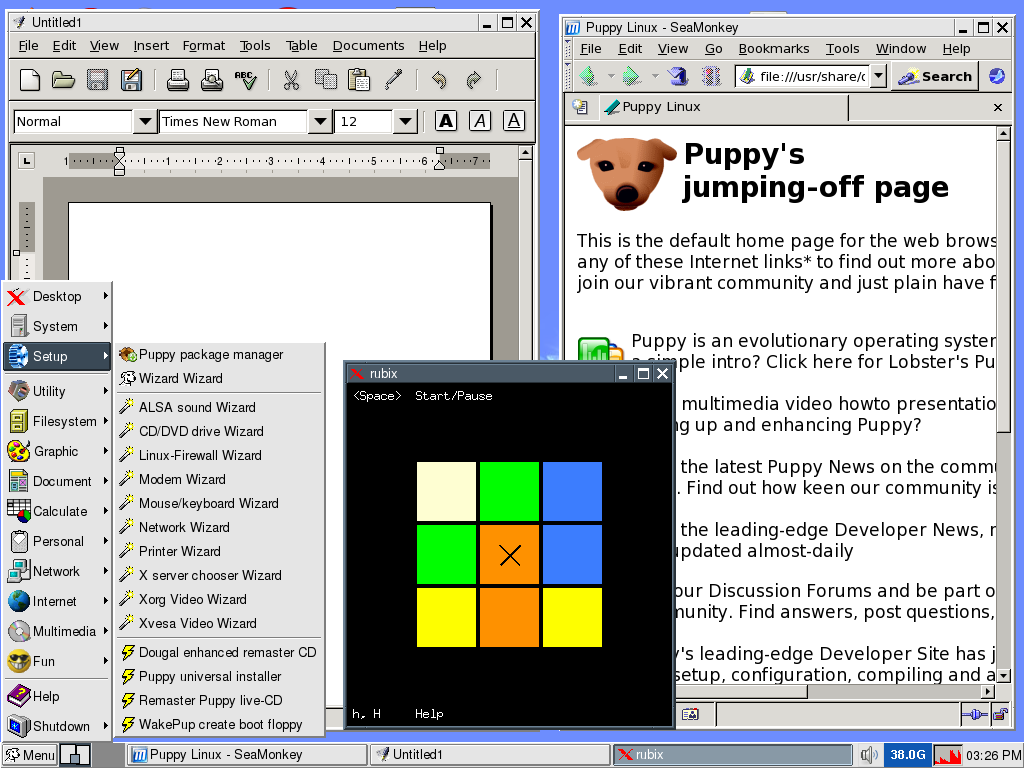Expand the System submenu
The image size is (1024, 768).
pyautogui.click(x=57, y=326)
